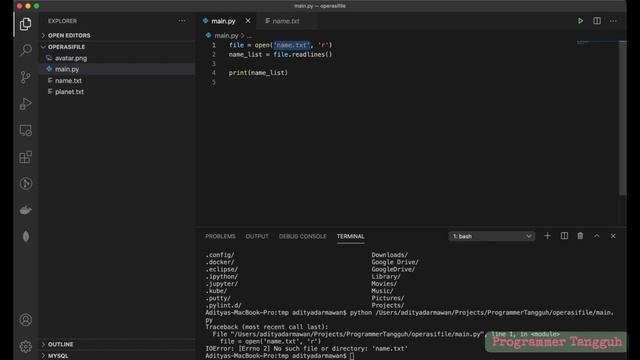640x360 pixels.
Task: Close the main.py editor tab
Action: [x=248, y=20]
